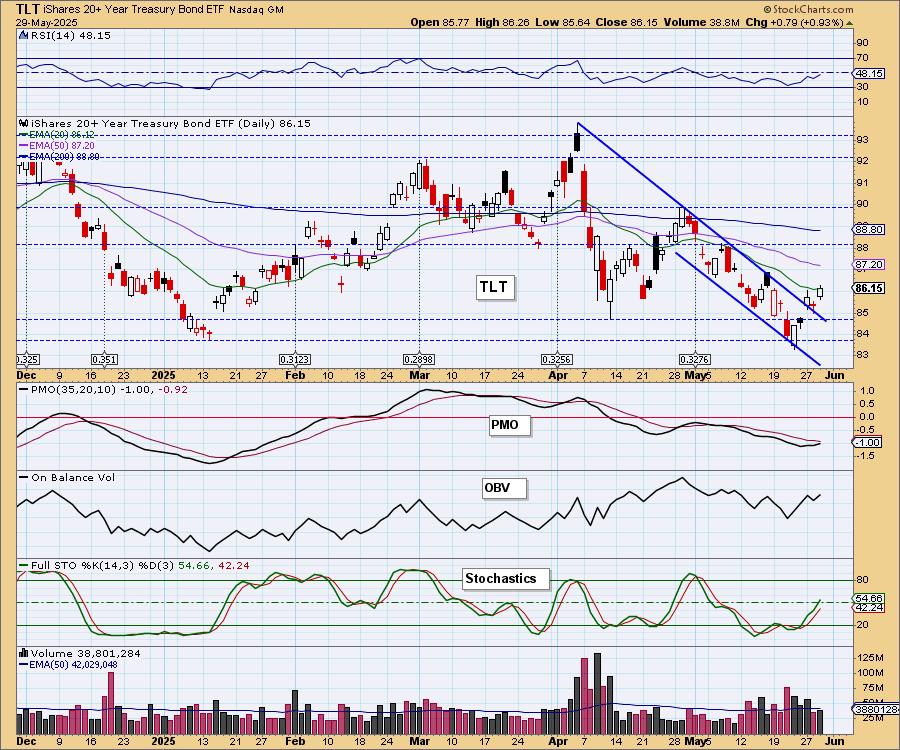900x750 pixels.
Task: Click the 0.3276 dividend marker
Action: (x=695, y=360)
